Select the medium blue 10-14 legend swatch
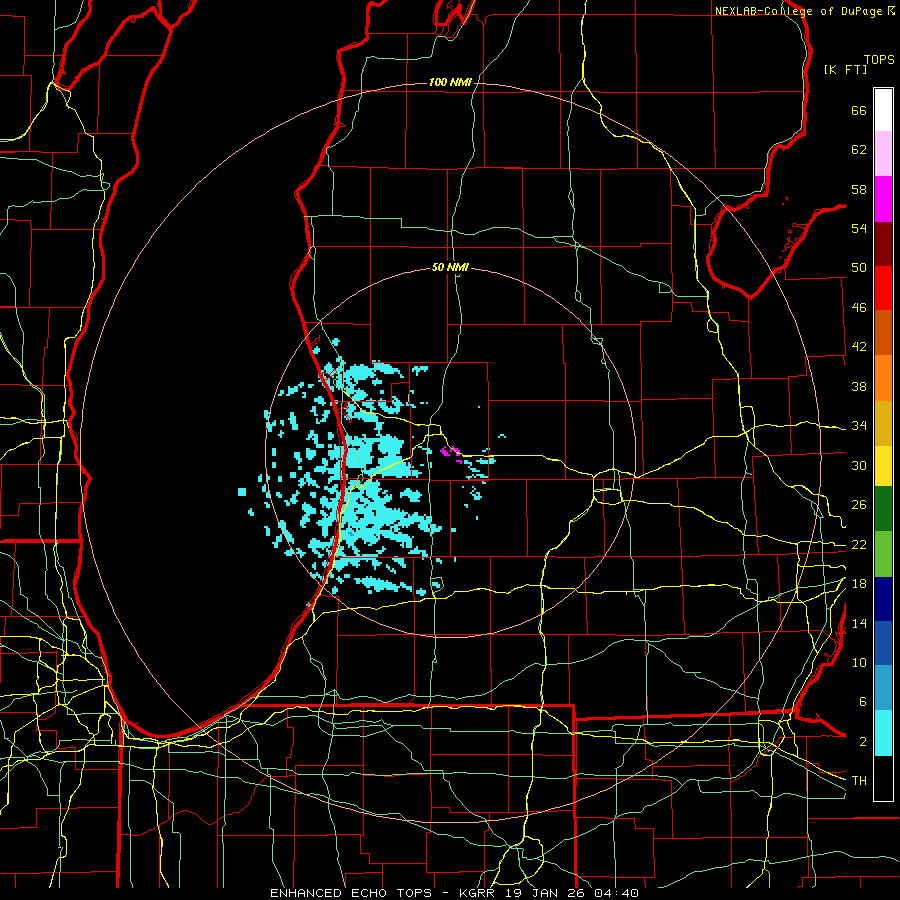 pos(883,643)
